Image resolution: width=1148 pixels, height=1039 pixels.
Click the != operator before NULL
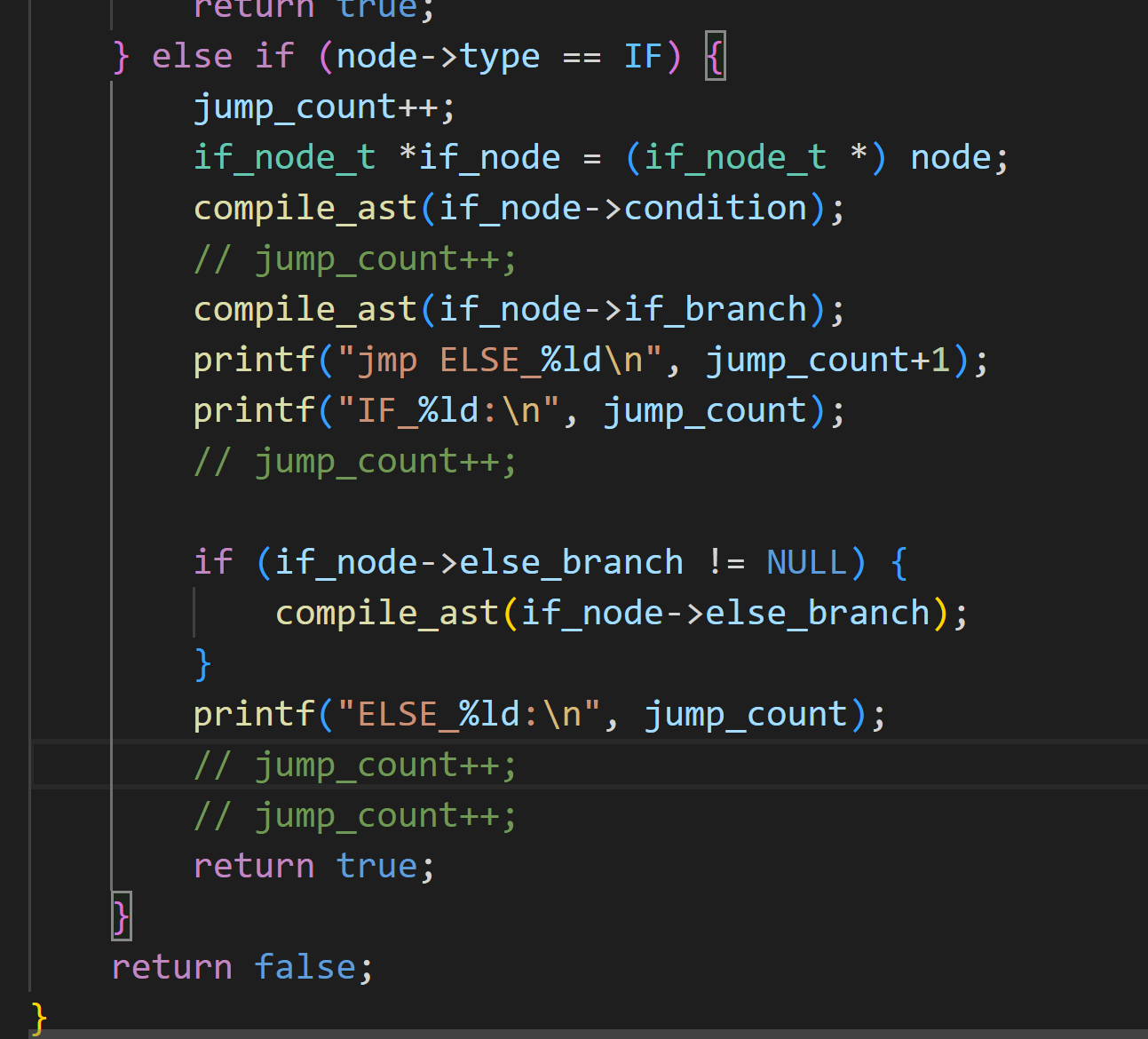point(725,563)
